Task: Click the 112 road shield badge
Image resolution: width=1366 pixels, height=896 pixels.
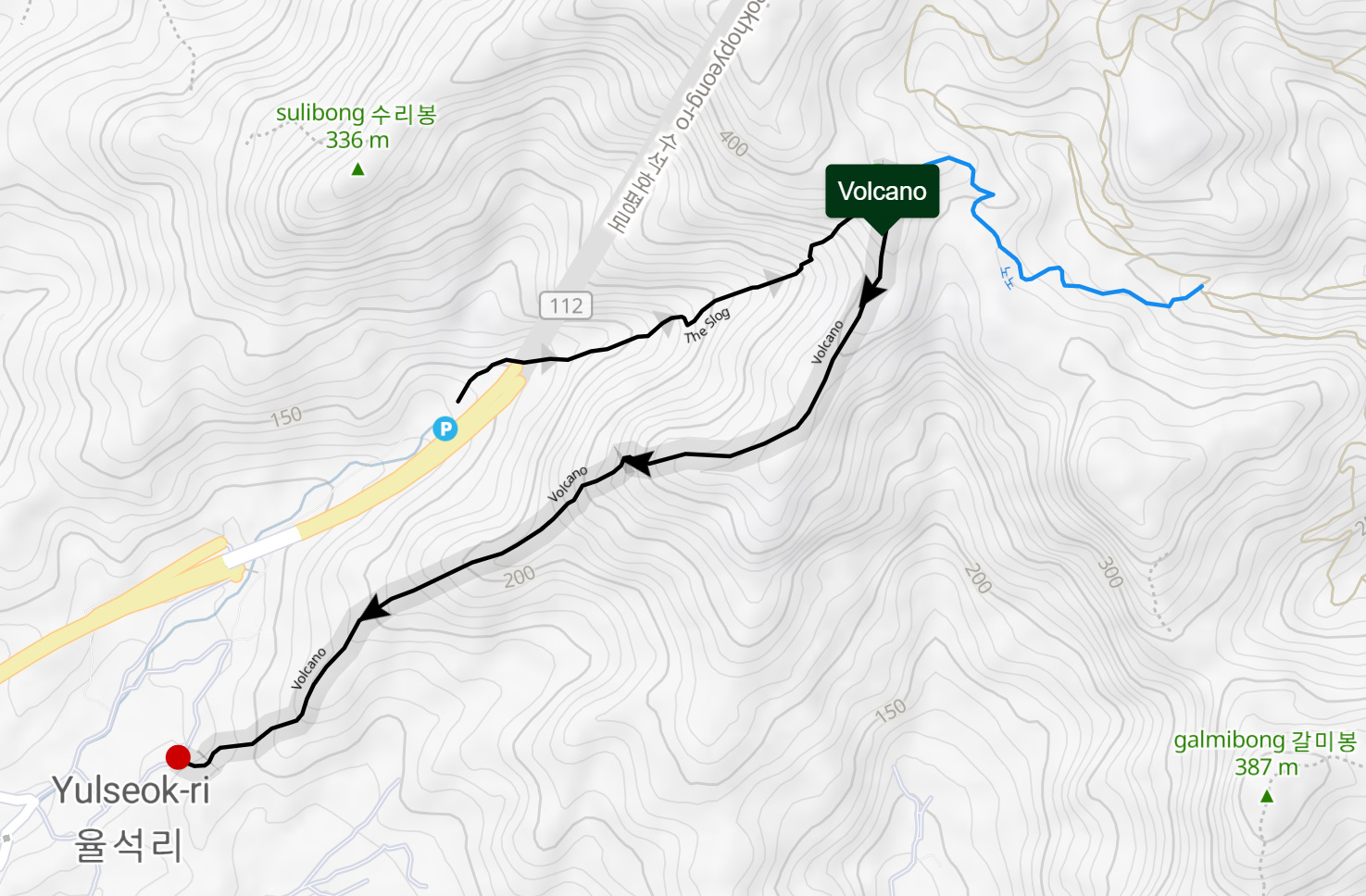Action: tap(566, 305)
